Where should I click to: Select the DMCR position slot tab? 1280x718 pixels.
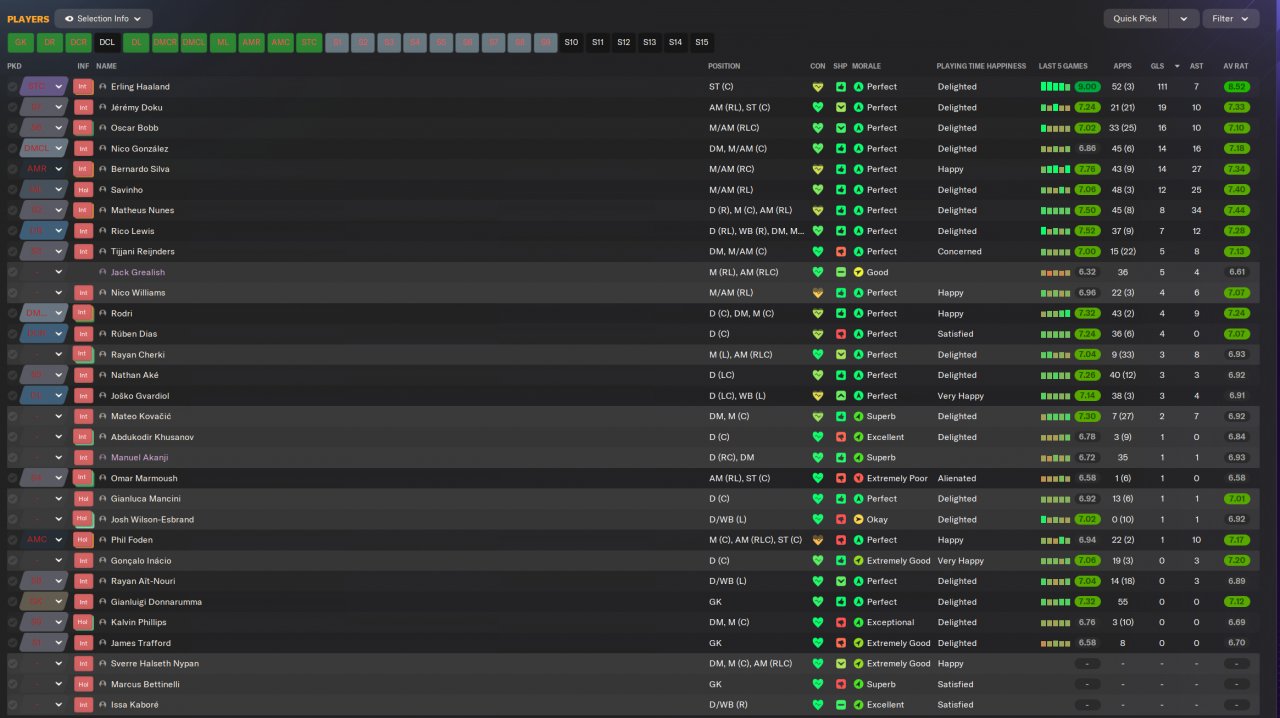[165, 43]
